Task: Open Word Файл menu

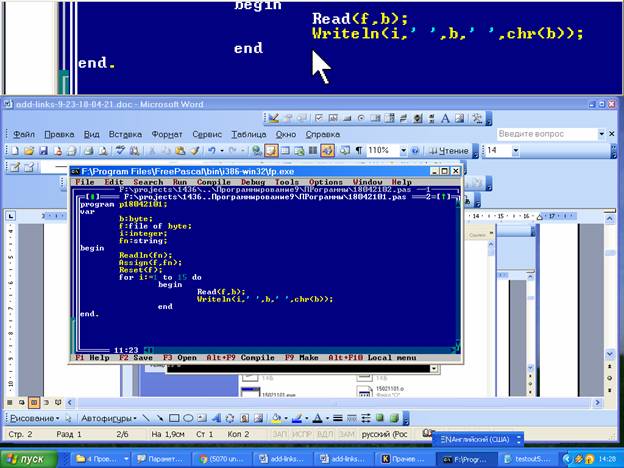Action: click(x=24, y=135)
